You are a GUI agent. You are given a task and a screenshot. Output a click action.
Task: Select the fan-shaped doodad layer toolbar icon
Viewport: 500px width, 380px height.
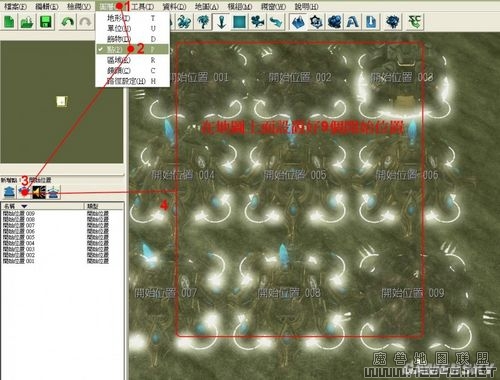[184, 22]
